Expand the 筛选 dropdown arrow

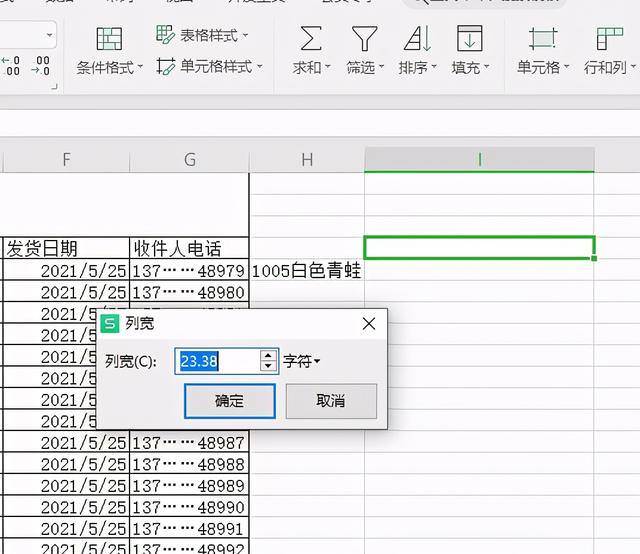tap(382, 67)
